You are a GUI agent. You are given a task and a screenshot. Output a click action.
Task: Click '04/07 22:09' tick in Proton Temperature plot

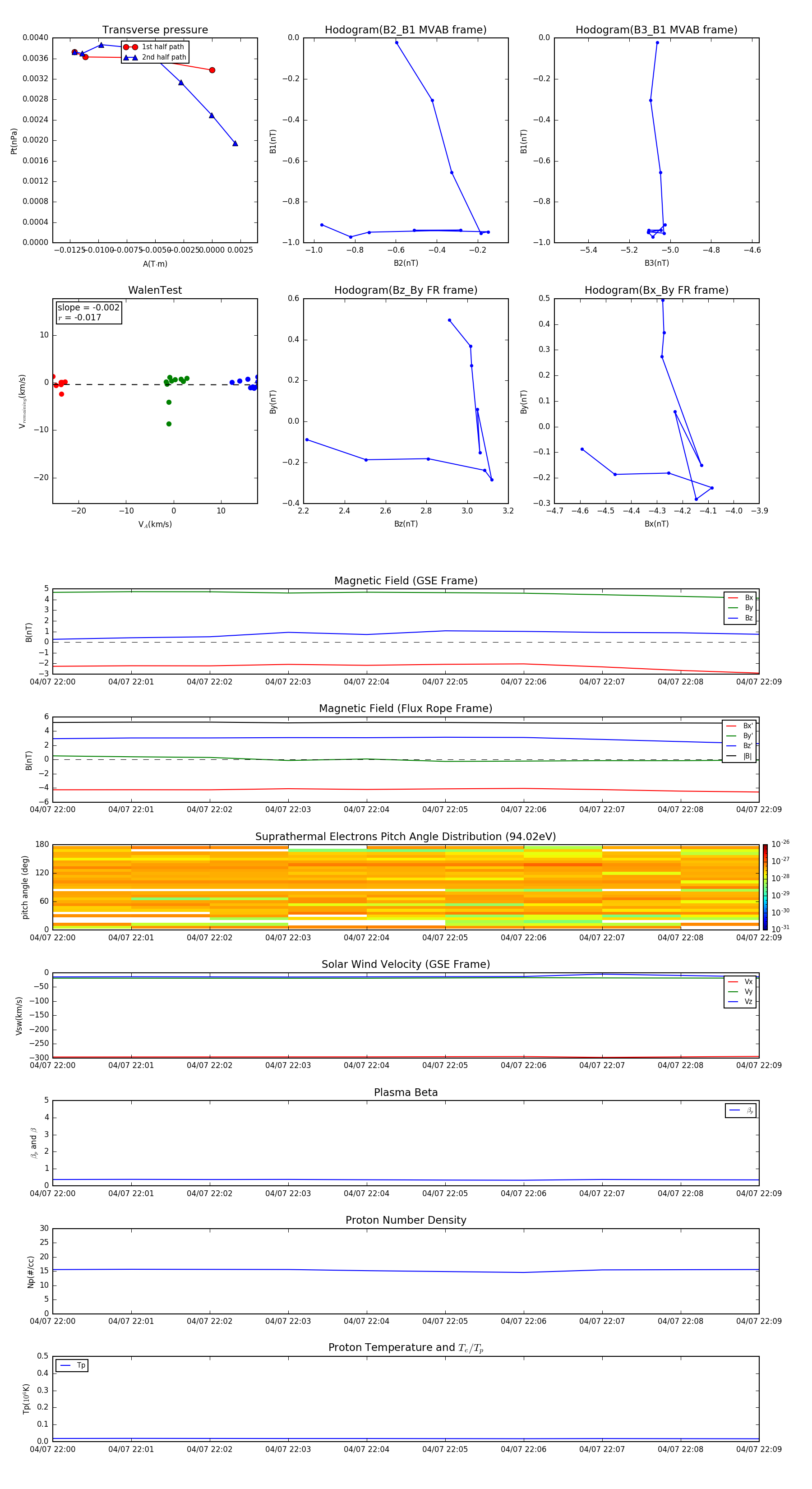coord(759,1449)
